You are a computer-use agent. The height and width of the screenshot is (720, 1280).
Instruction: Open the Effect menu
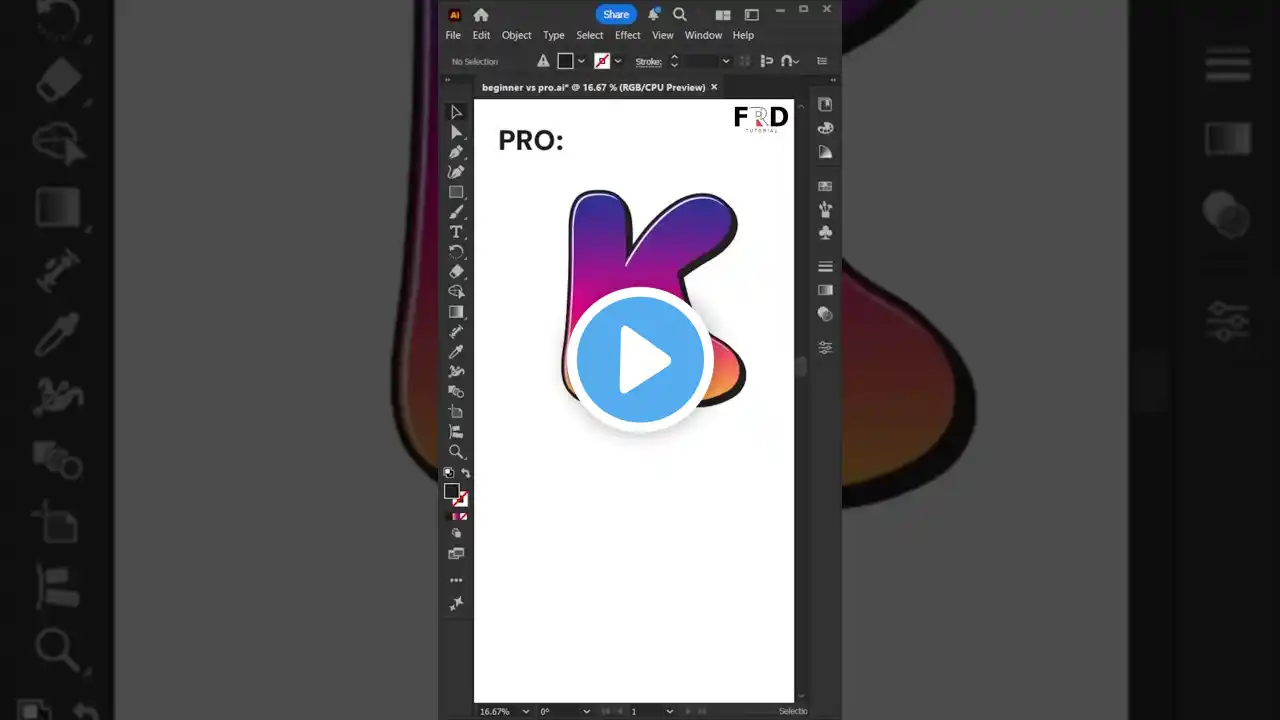click(x=628, y=35)
